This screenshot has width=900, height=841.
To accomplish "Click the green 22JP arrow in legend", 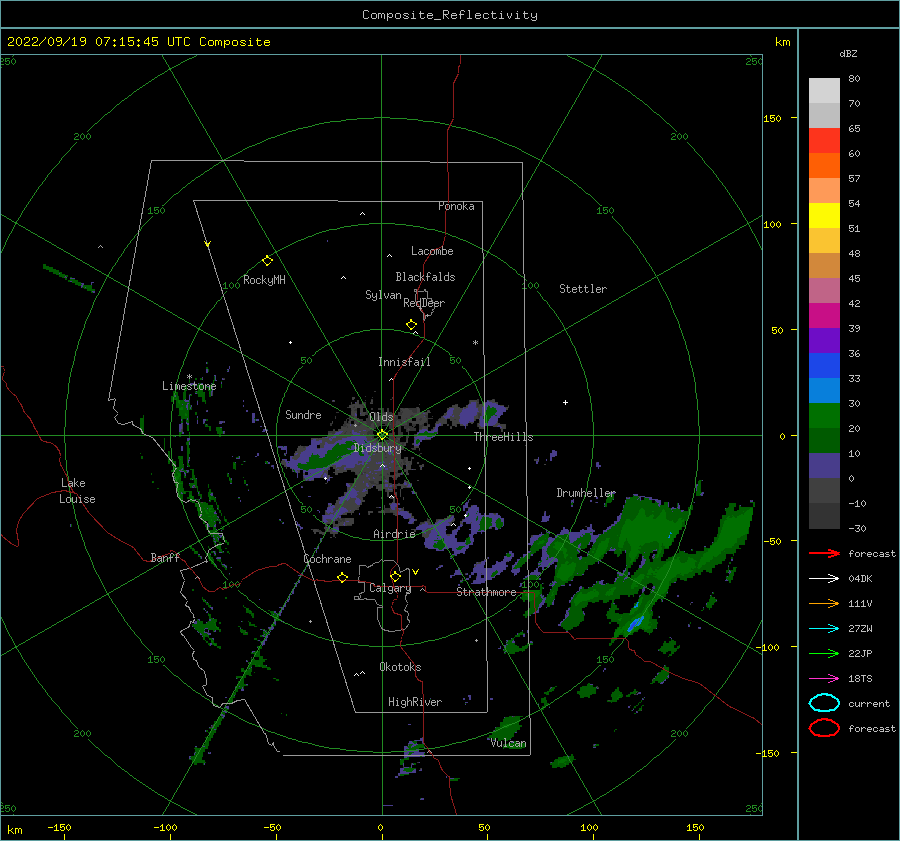I will 824,653.
